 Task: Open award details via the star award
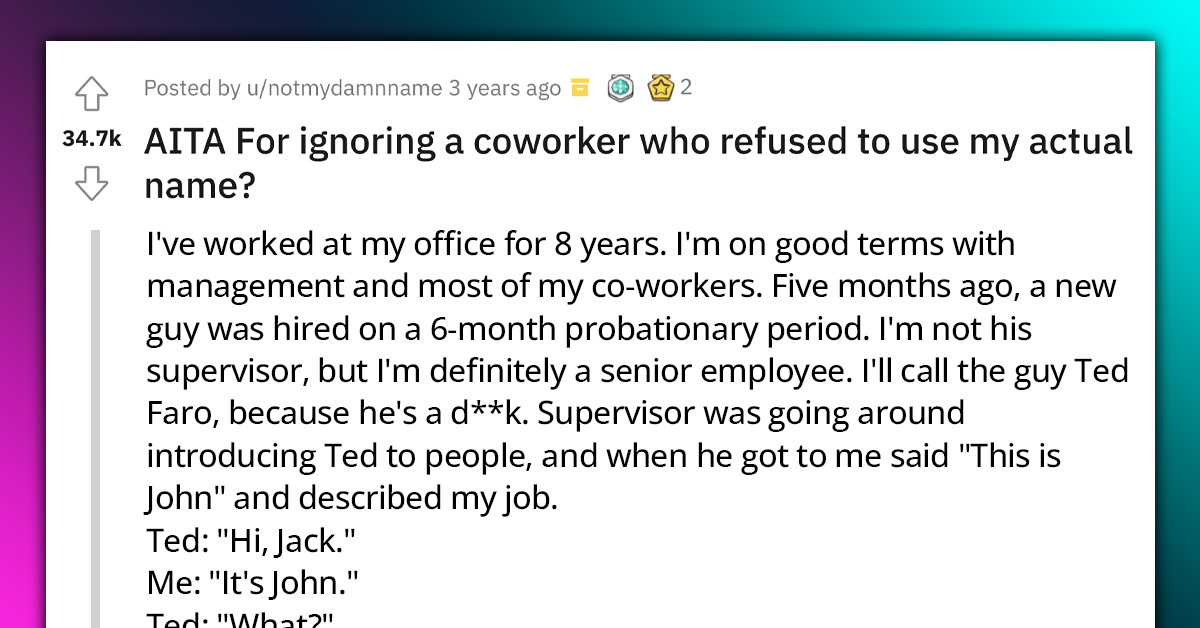(661, 88)
